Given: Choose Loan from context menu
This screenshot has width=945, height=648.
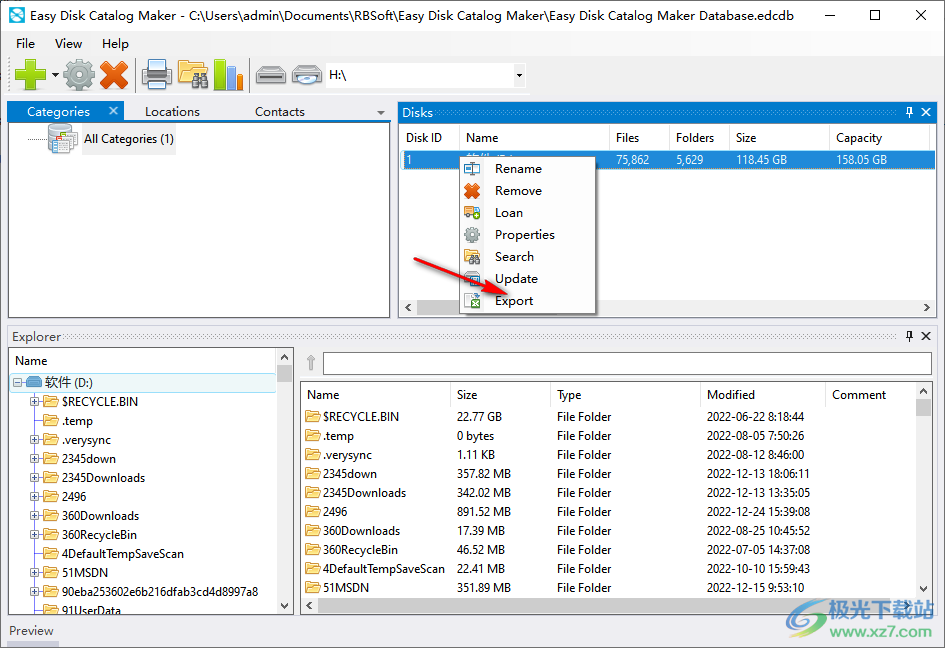Looking at the screenshot, I should (x=527, y=213).
